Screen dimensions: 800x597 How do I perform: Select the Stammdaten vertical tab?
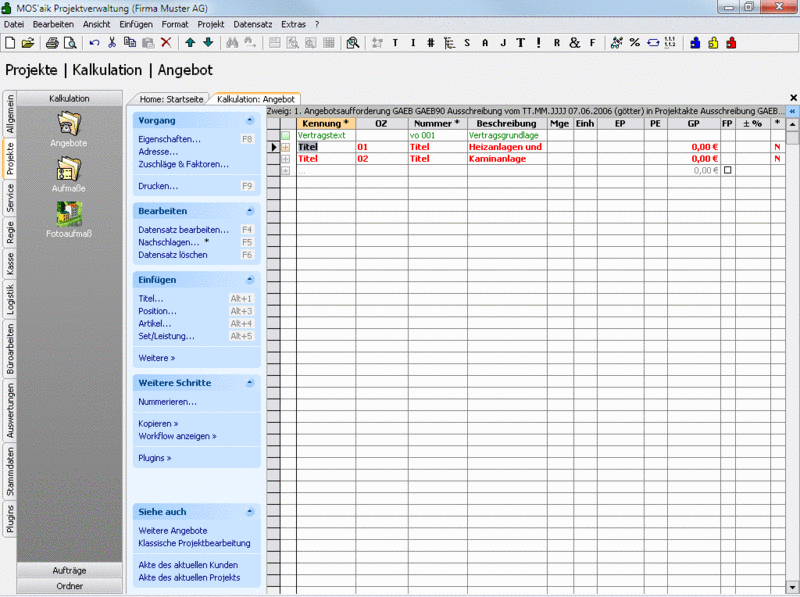tap(10, 472)
